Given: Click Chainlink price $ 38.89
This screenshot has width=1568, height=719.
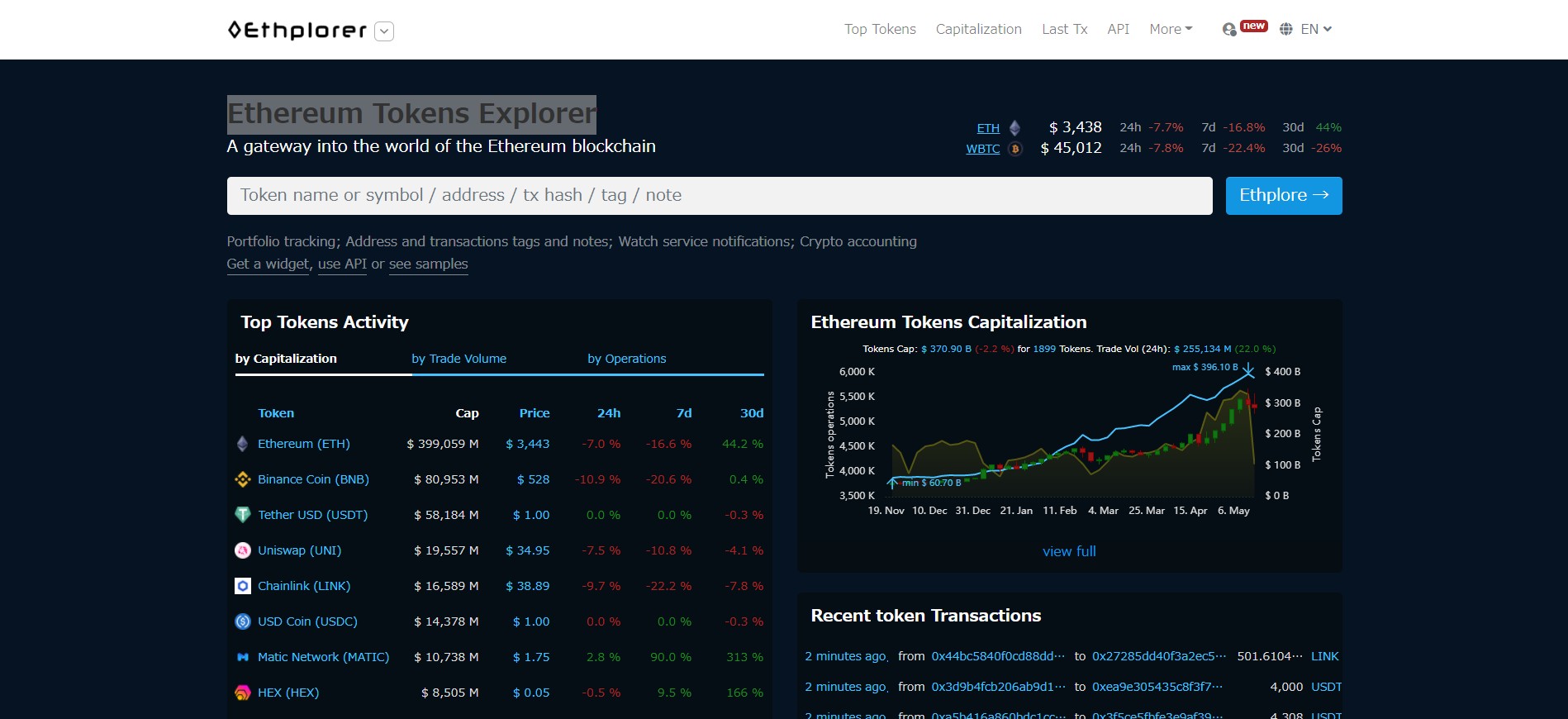Looking at the screenshot, I should [528, 586].
